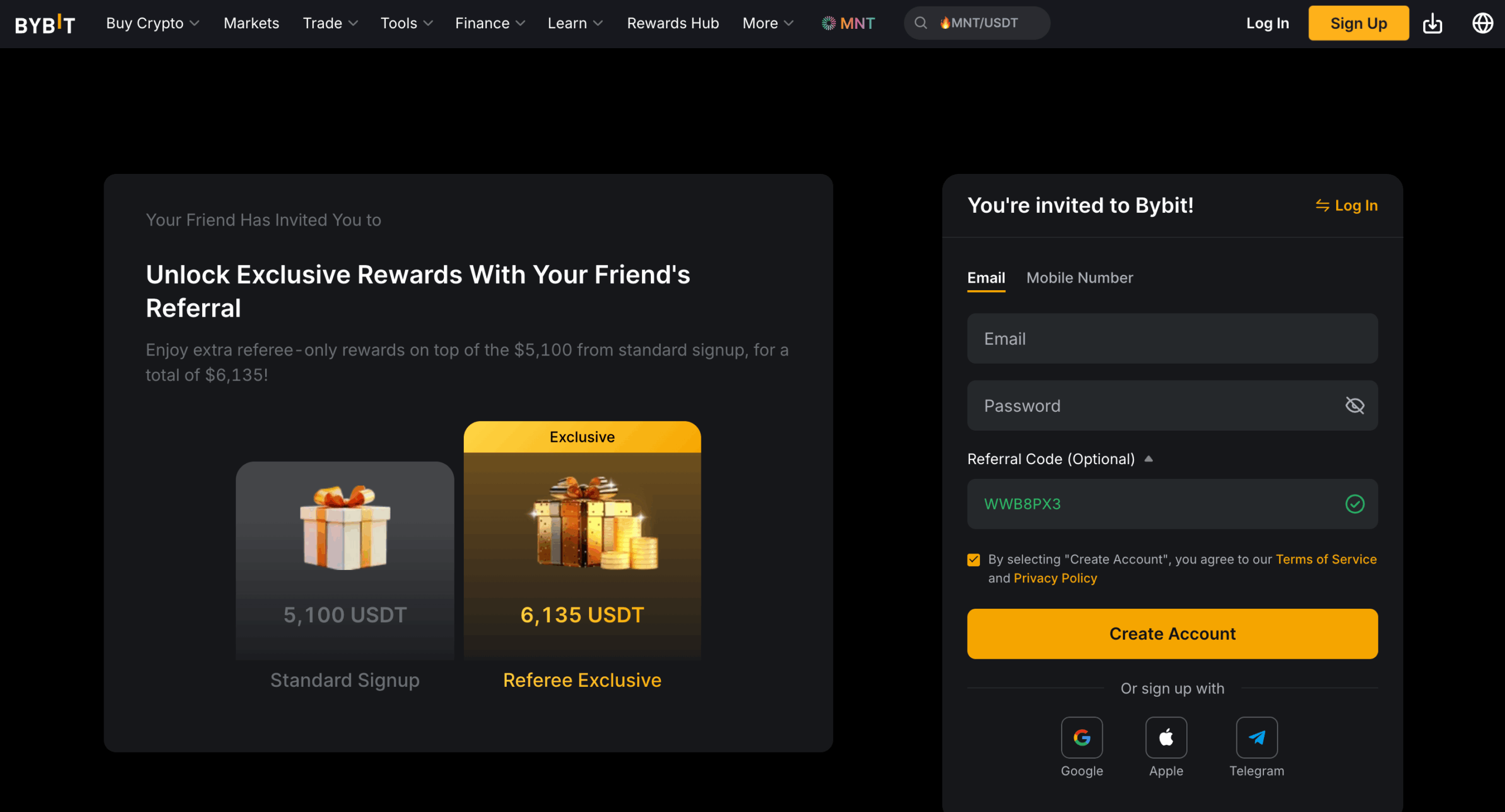
Task: Expand the Finance menu
Action: (x=490, y=24)
